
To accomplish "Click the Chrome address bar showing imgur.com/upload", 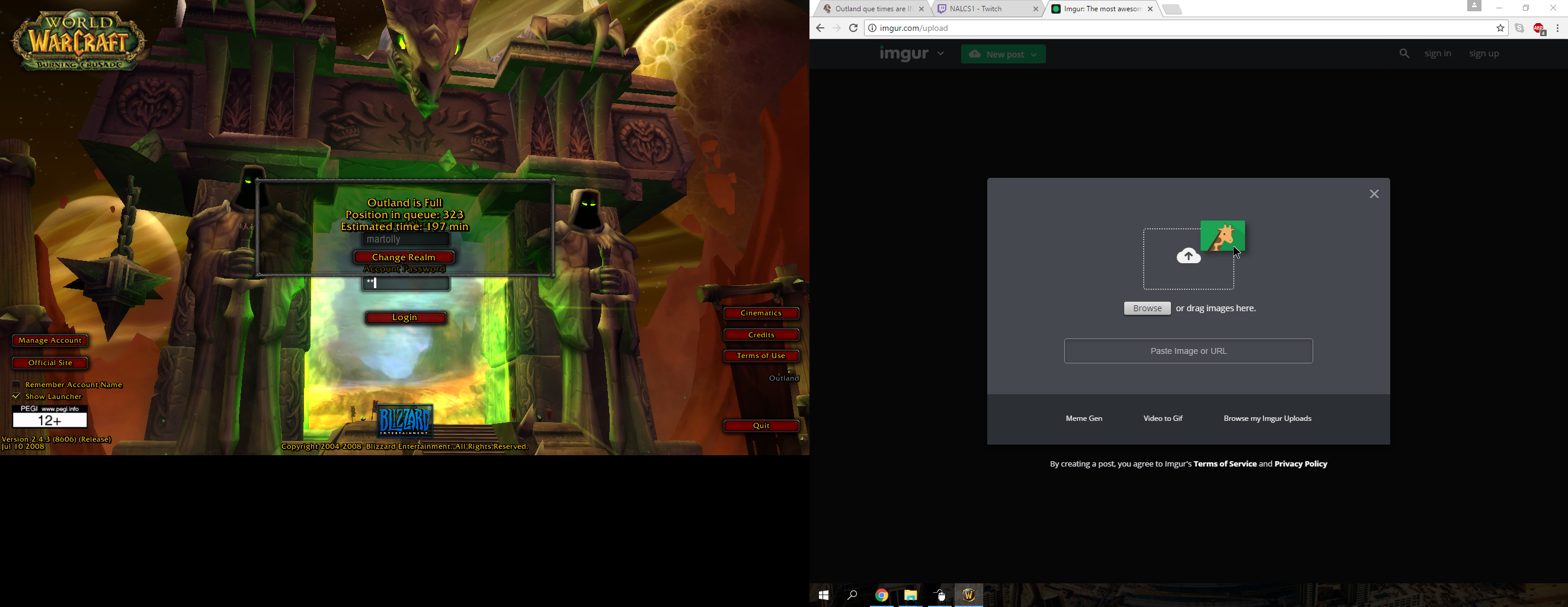I will click(1186, 28).
